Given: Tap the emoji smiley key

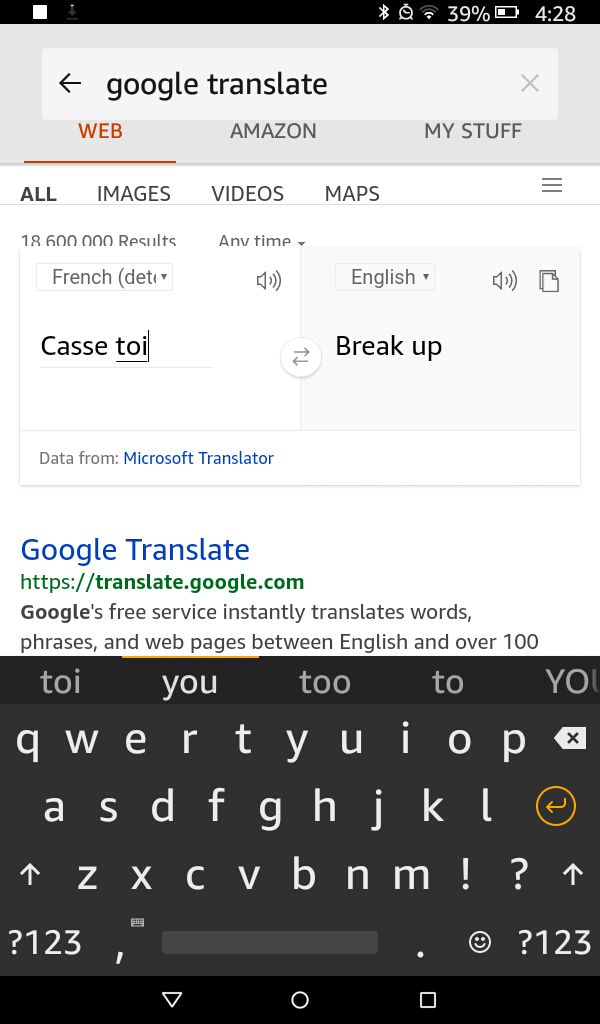Looking at the screenshot, I should coord(480,942).
